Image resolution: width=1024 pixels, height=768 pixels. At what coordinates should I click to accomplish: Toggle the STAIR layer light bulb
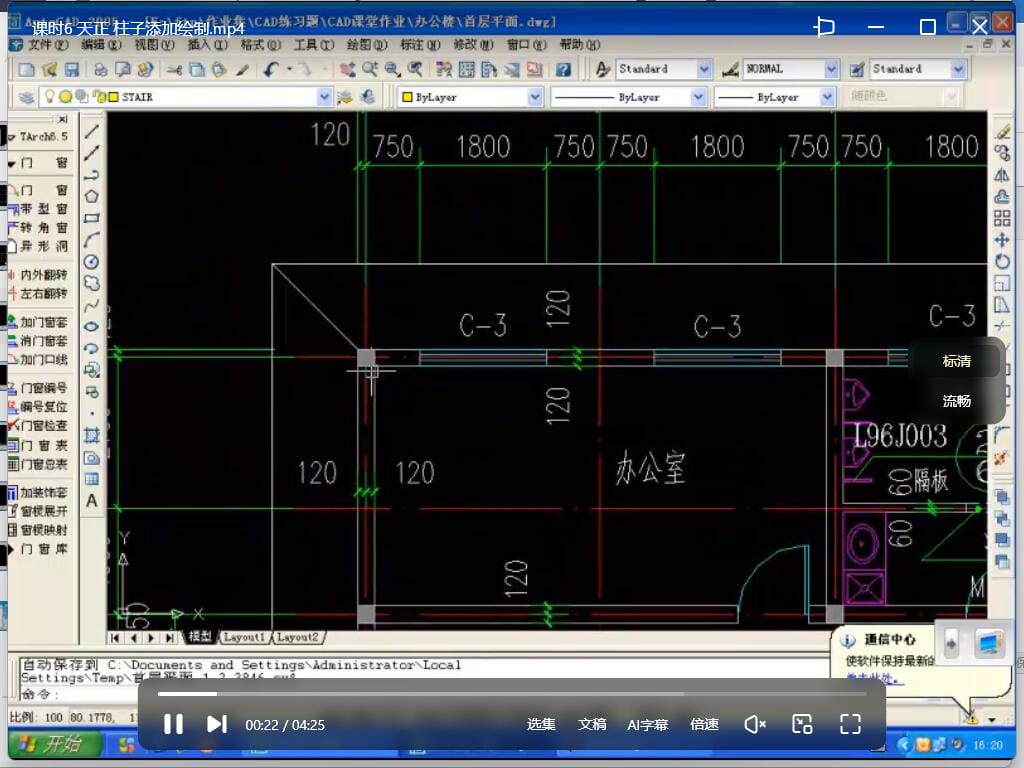coord(49,97)
